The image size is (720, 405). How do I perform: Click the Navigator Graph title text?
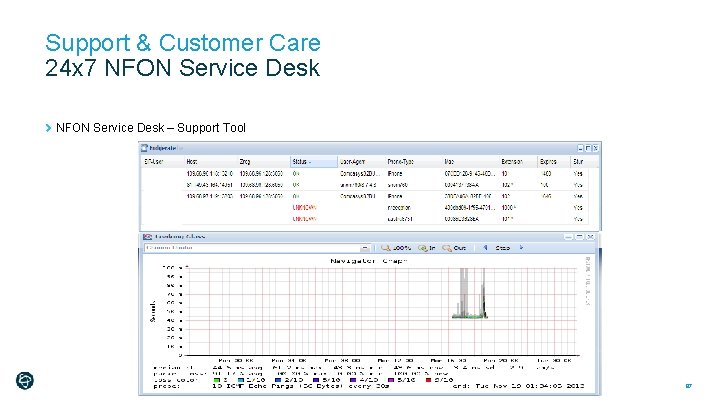[x=369, y=261]
